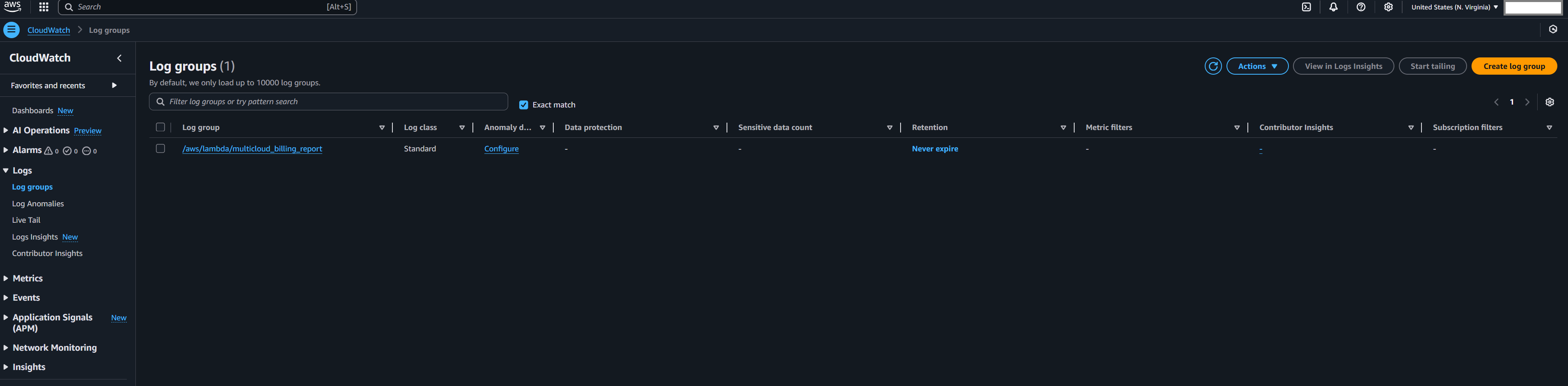Sort by Sensitive data count arrow

[x=890, y=128]
